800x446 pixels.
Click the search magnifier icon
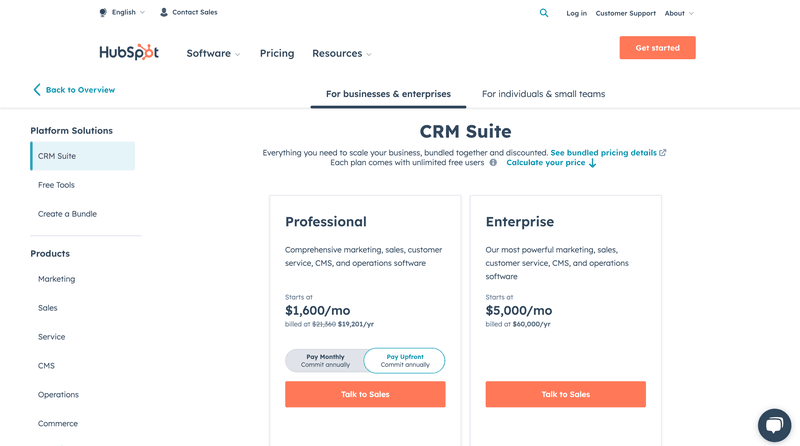click(x=544, y=13)
